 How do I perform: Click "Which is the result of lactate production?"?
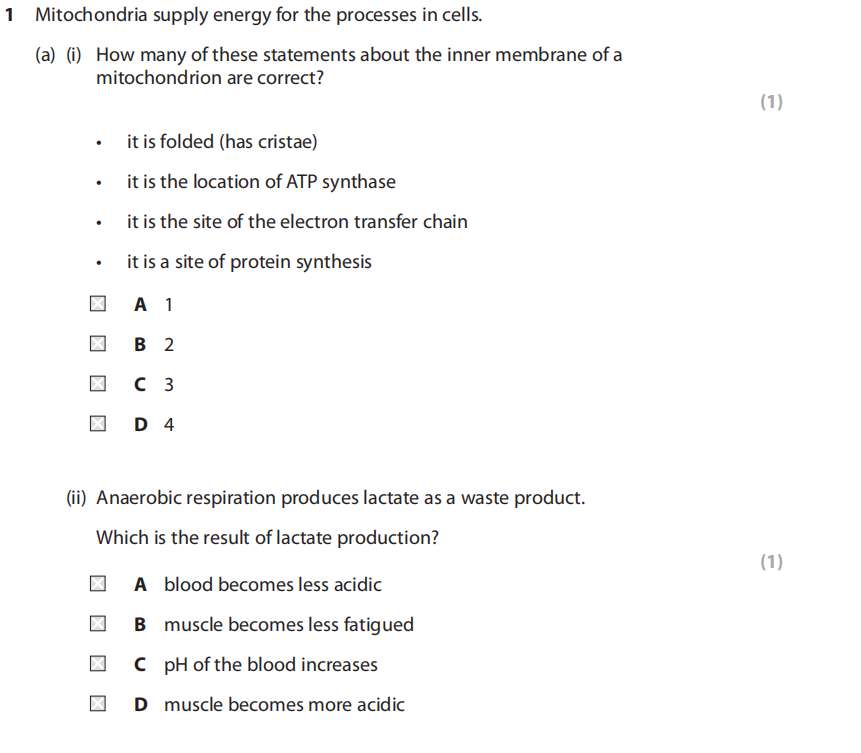tap(267, 538)
